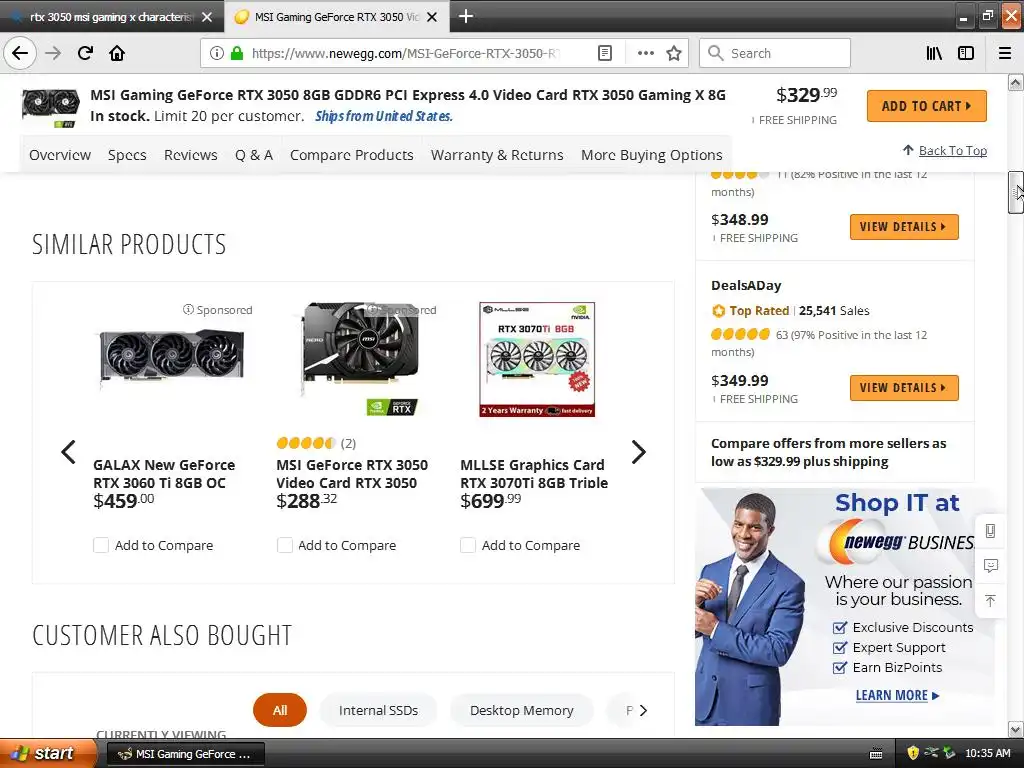This screenshot has height=768, width=1024.
Task: Click the Back To Top link
Action: [x=952, y=151]
